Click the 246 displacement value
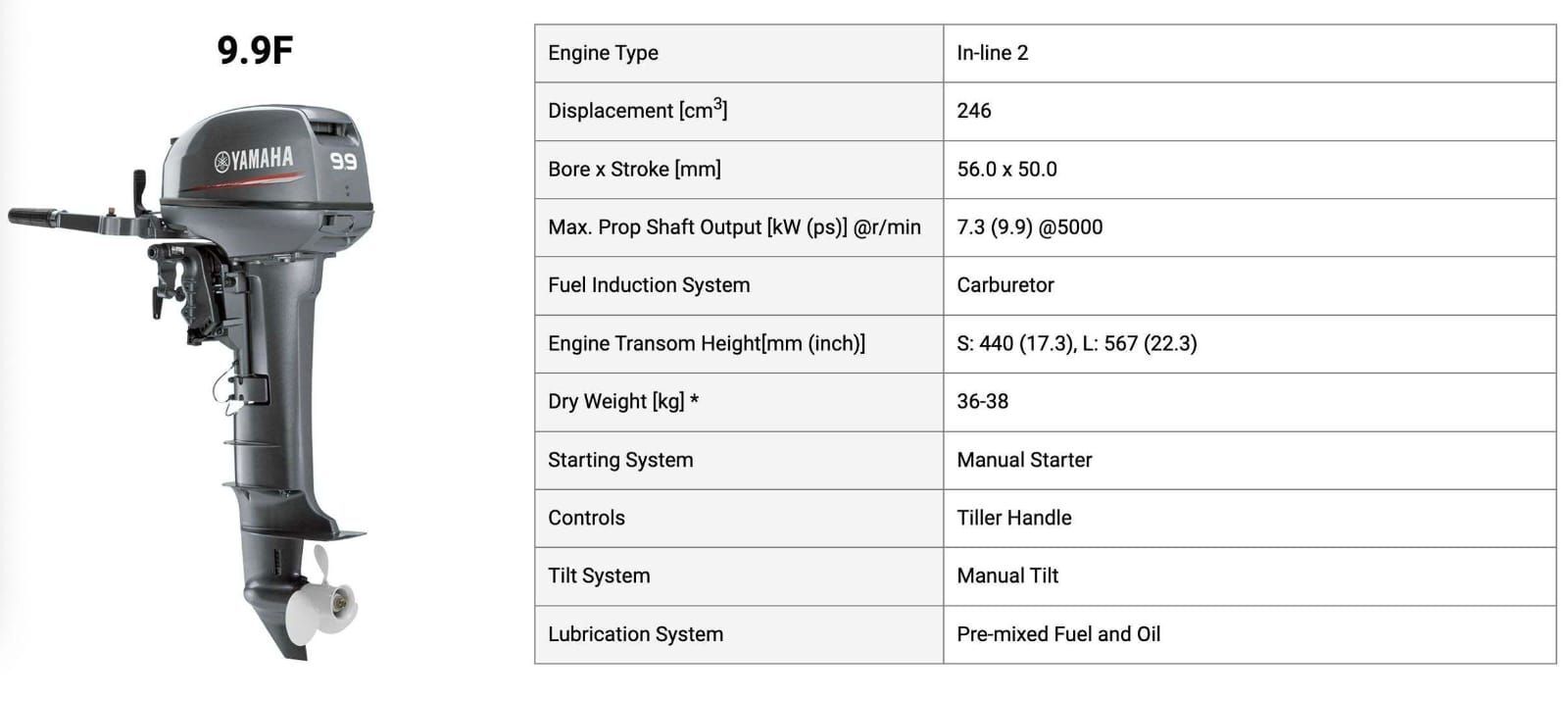 pyautogui.click(x=974, y=111)
